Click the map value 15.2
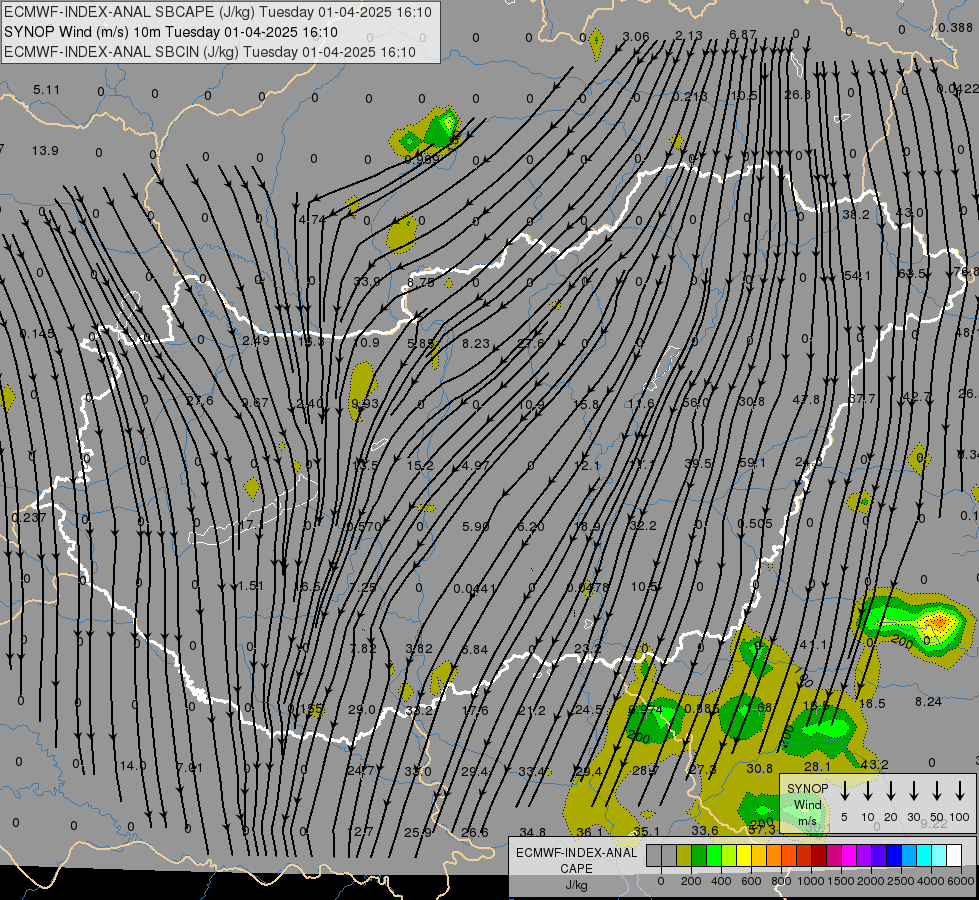This screenshot has height=900, width=979. tap(420, 466)
